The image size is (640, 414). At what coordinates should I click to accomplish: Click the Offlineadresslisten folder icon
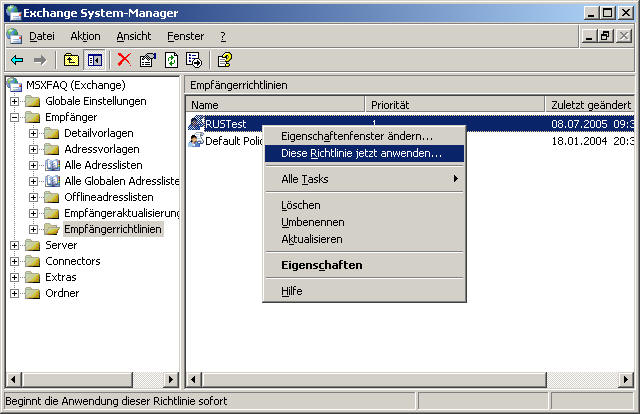[51, 197]
